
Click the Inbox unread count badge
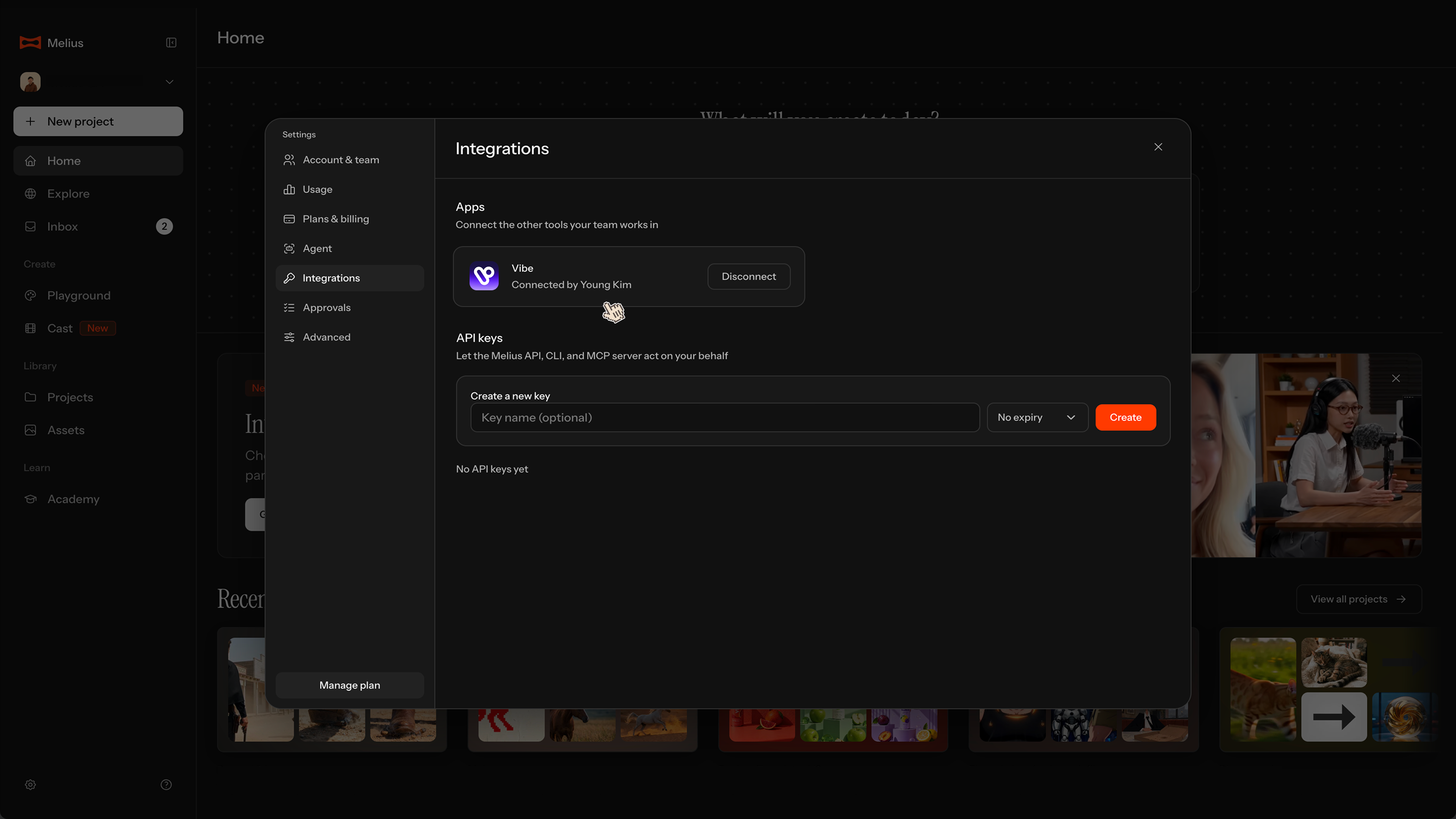[x=164, y=227]
